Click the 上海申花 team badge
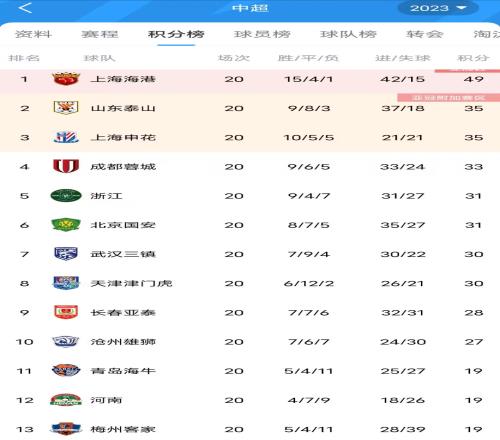 66,137
